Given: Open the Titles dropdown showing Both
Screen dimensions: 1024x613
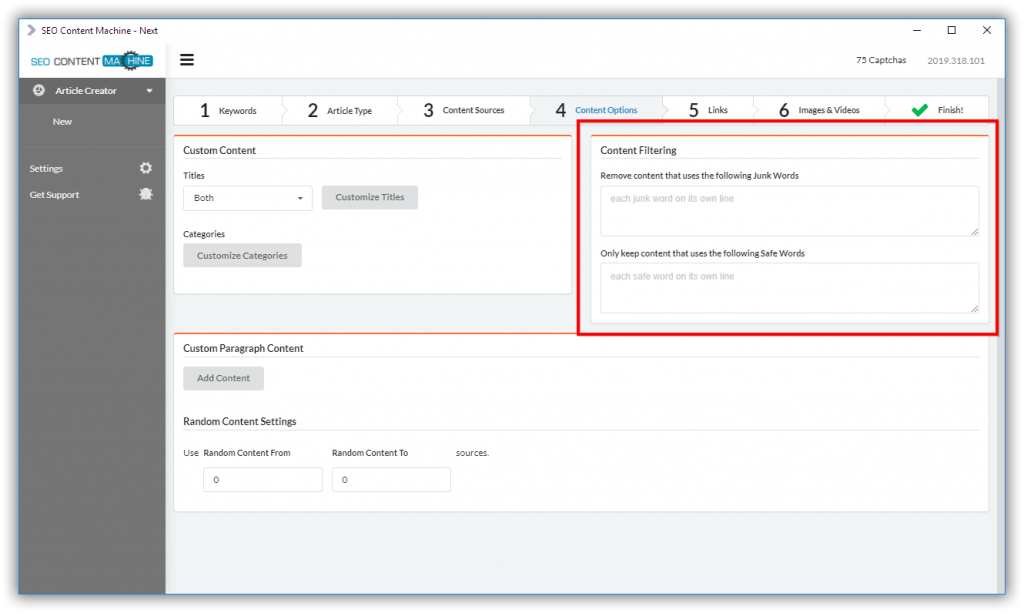Looking at the screenshot, I should click(248, 198).
